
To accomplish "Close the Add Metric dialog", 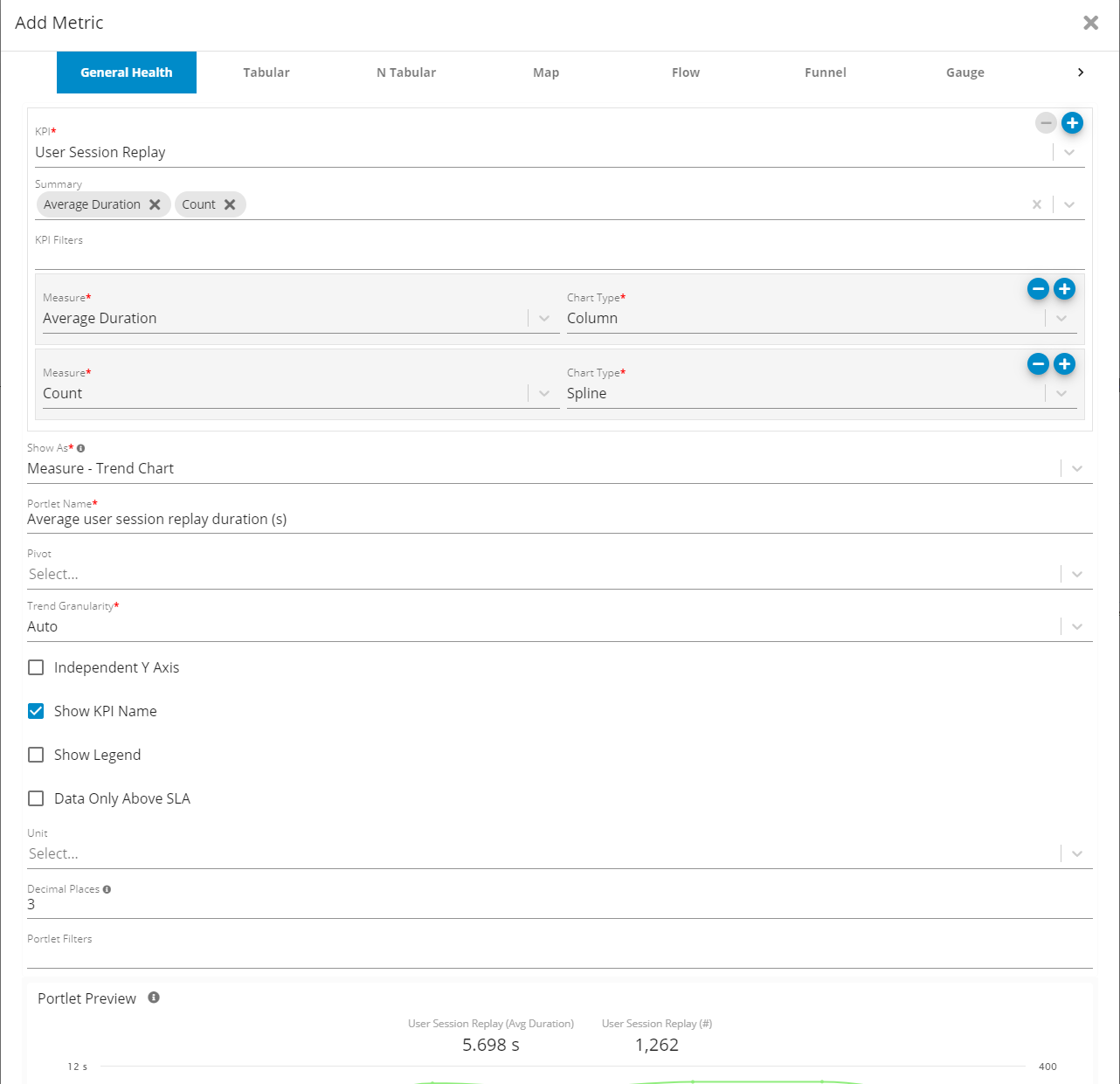I will [x=1090, y=23].
